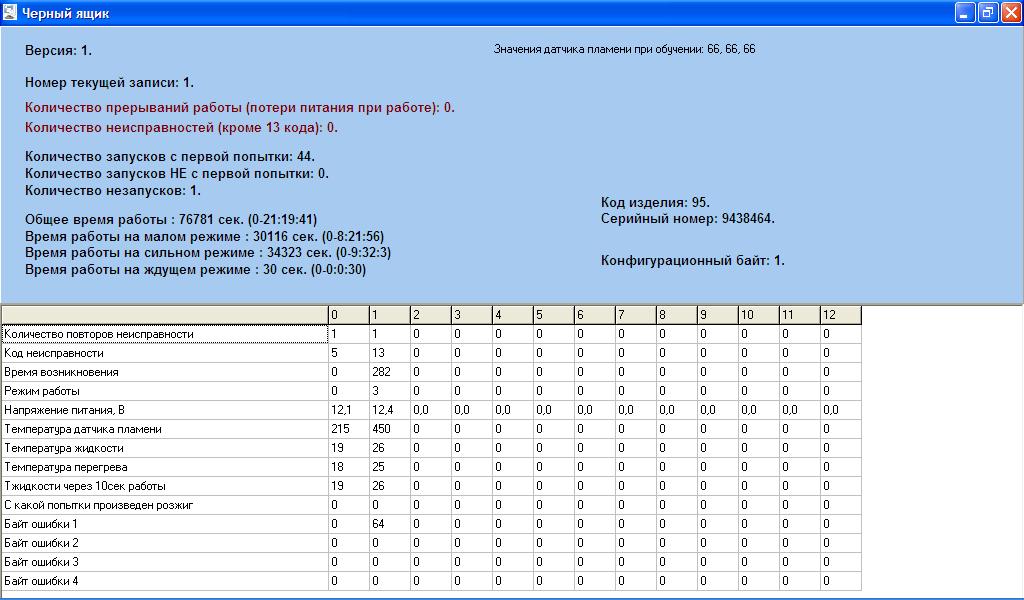Select the 'Байт ошибки 1' row label
The width and height of the screenshot is (1024, 600).
[165, 524]
